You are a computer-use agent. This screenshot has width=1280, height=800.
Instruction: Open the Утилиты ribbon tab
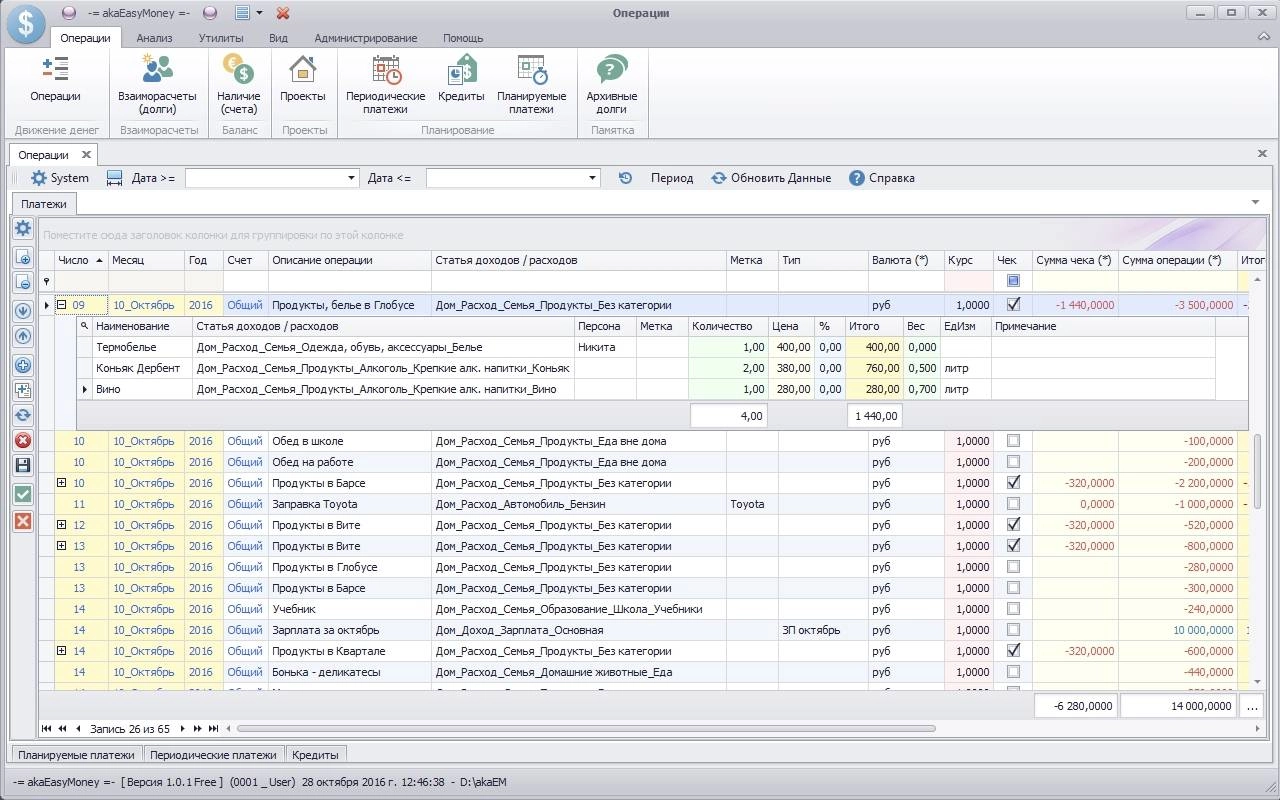point(220,38)
